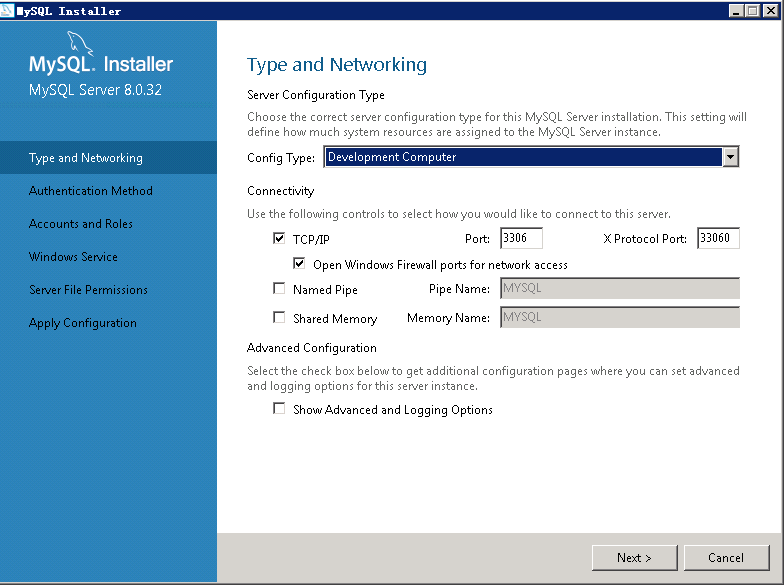Click the Next button

634,558
